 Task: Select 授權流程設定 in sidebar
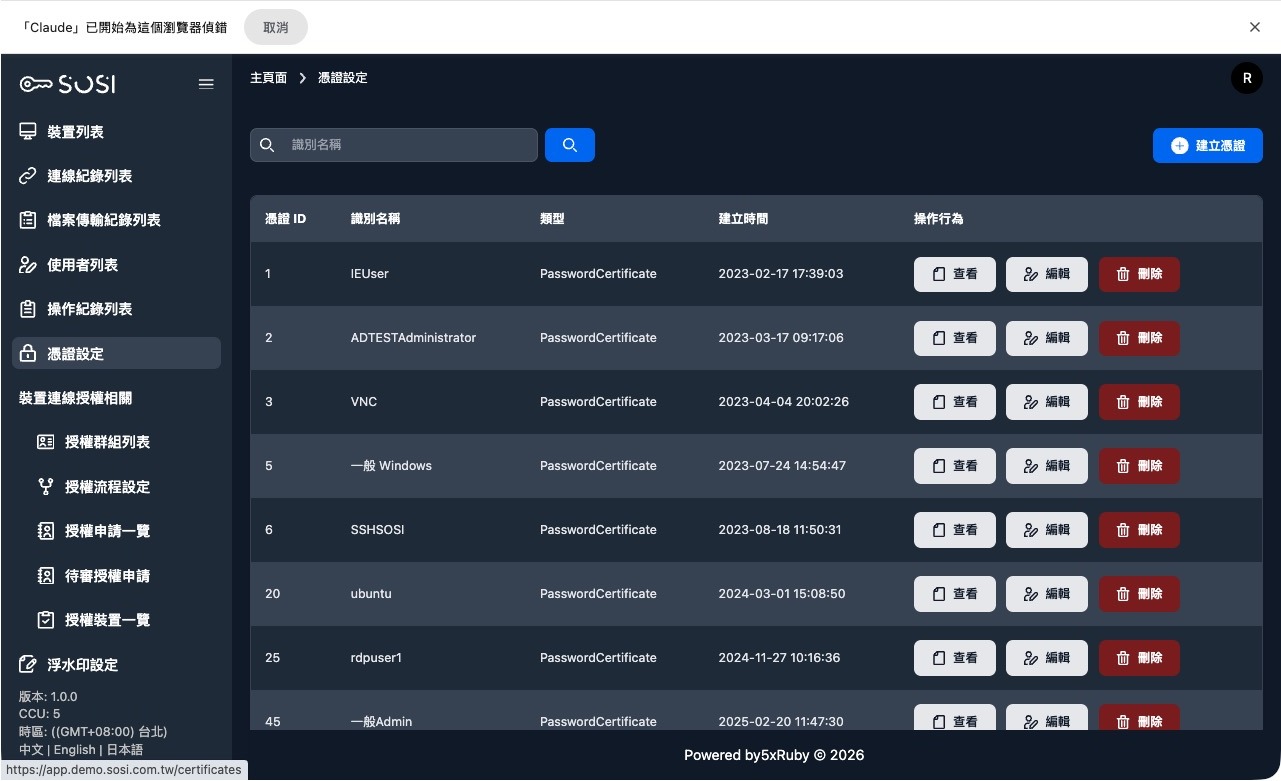[107, 487]
